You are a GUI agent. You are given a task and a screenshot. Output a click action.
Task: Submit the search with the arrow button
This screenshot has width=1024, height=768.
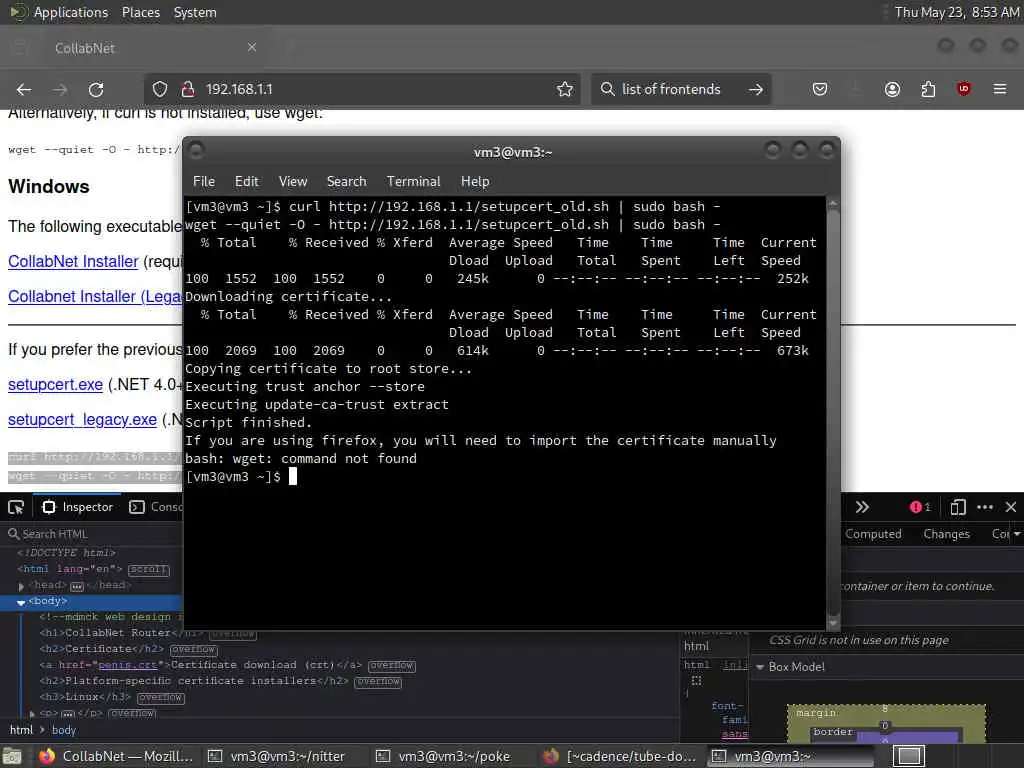coord(756,89)
